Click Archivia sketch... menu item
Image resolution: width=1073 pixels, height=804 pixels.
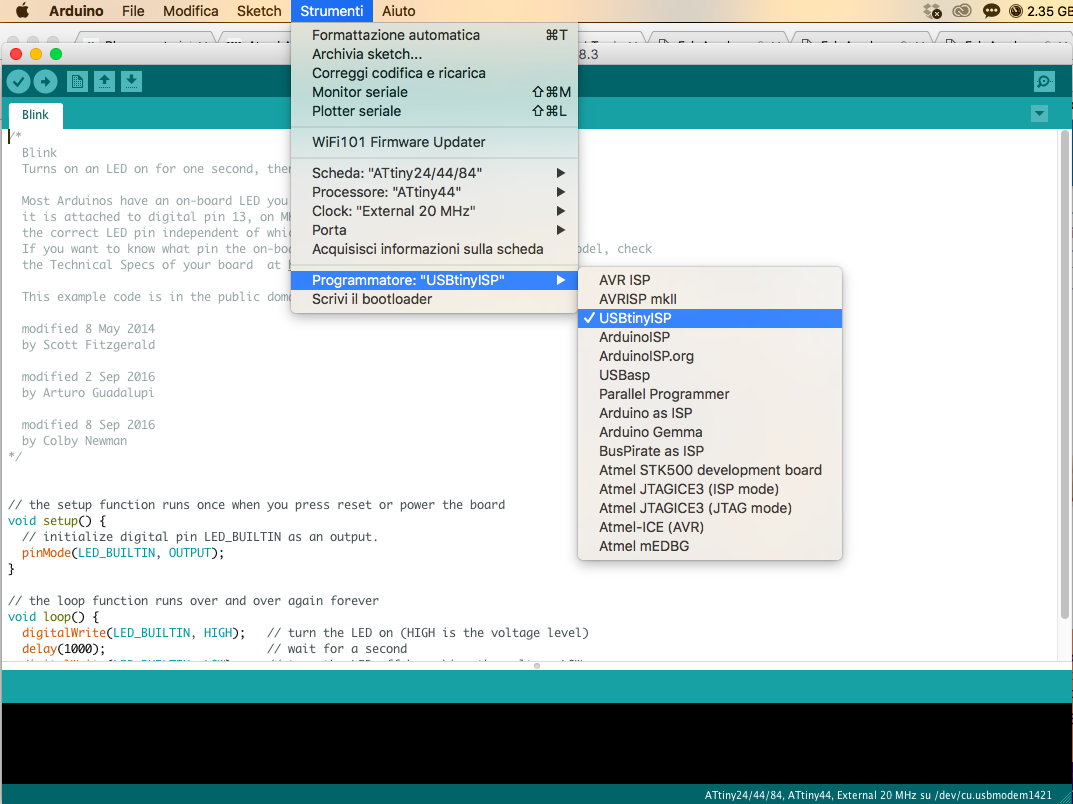click(435, 54)
